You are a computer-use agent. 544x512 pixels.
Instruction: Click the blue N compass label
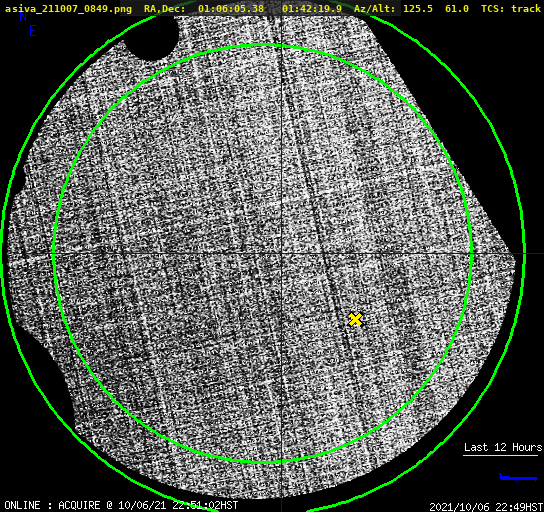pos(23,16)
